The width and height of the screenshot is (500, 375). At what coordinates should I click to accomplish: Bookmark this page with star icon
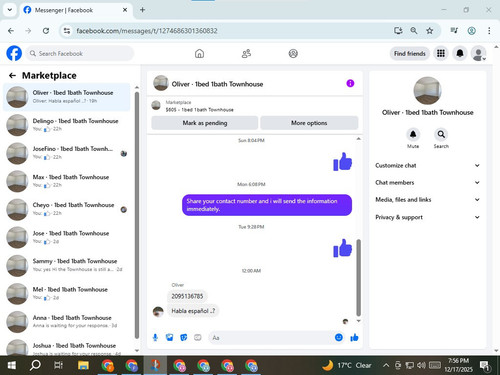430,31
